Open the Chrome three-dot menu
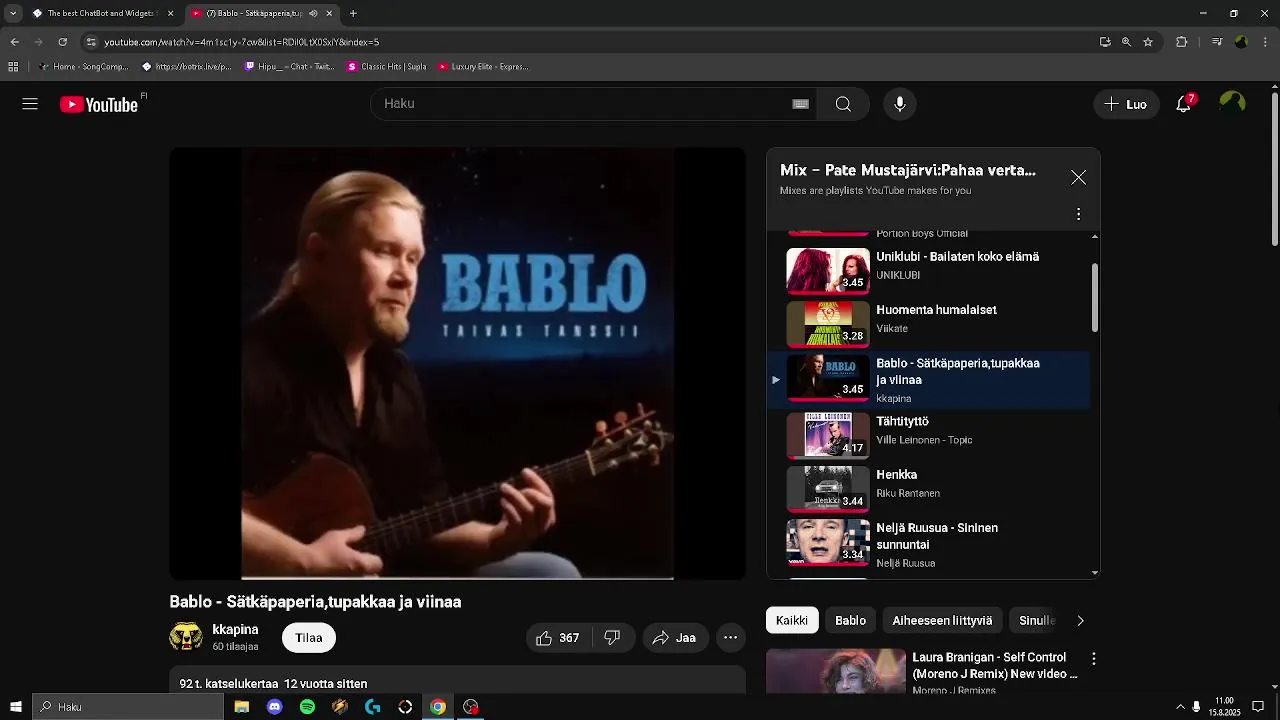Screen dimensions: 1280x720 pyautogui.click(x=1266, y=42)
